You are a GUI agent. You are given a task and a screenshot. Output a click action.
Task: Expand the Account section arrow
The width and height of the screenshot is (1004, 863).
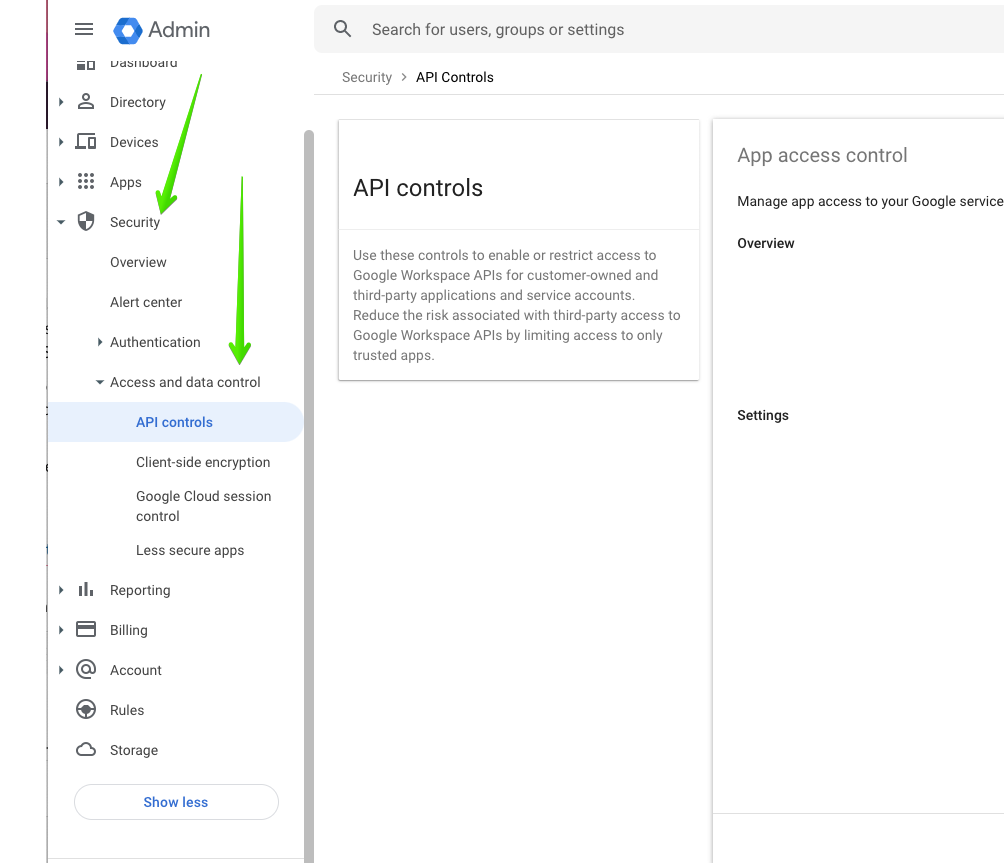pos(61,670)
